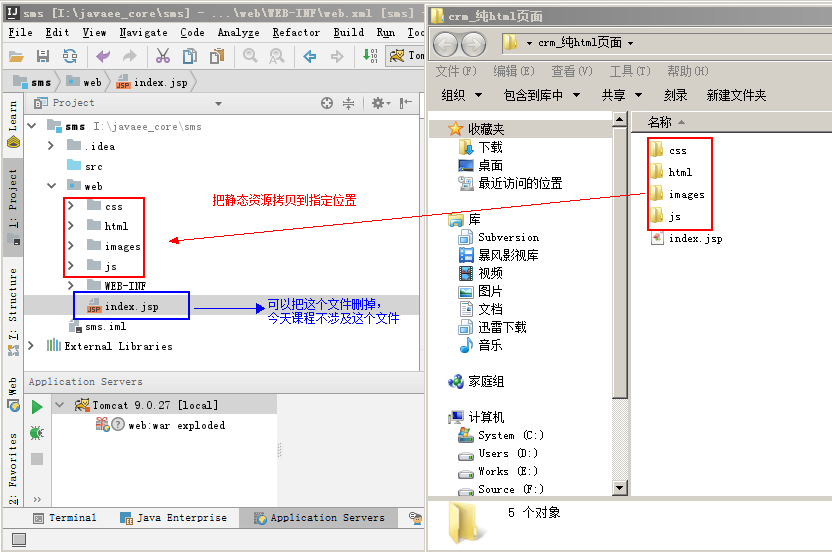Open the File menu in IntelliJ
The height and width of the screenshot is (552, 832).
pos(20,32)
